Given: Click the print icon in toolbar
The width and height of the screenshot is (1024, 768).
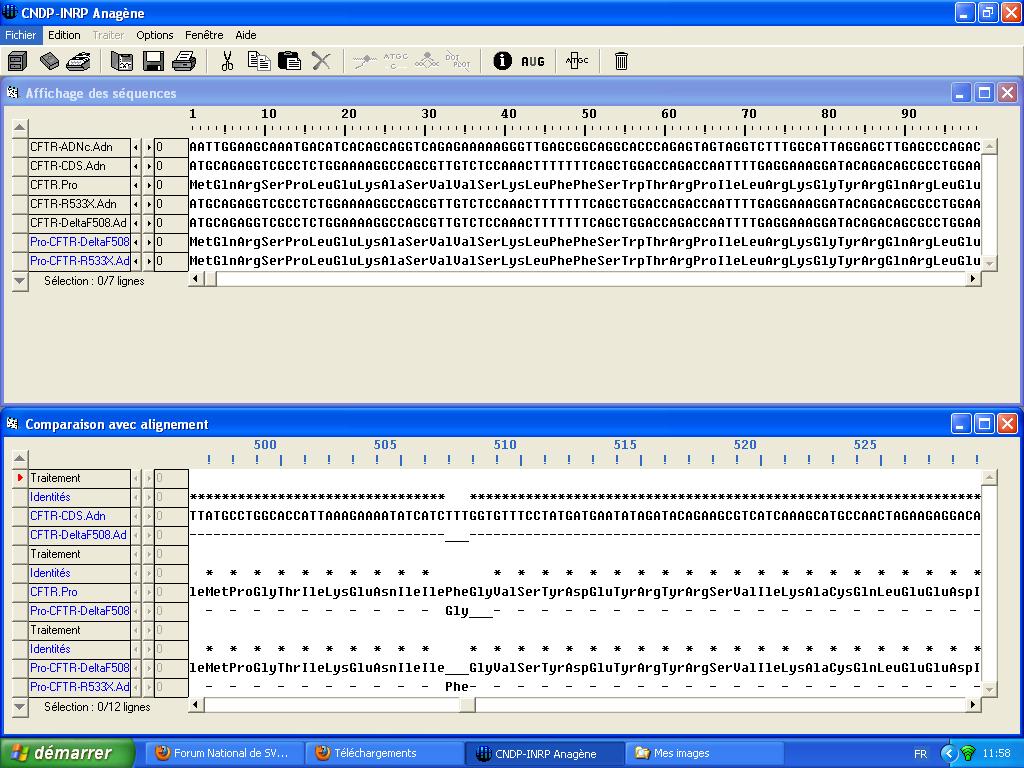Looking at the screenshot, I should pyautogui.click(x=184, y=62).
